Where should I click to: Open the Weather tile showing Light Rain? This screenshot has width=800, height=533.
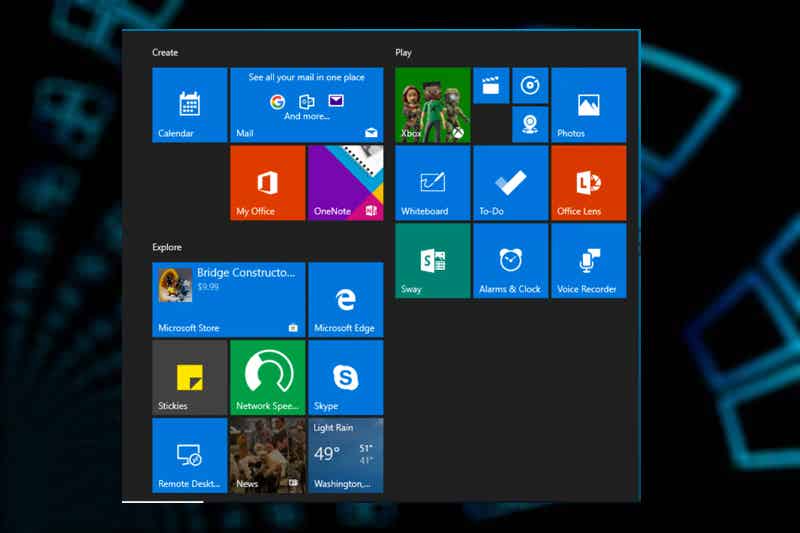point(346,456)
